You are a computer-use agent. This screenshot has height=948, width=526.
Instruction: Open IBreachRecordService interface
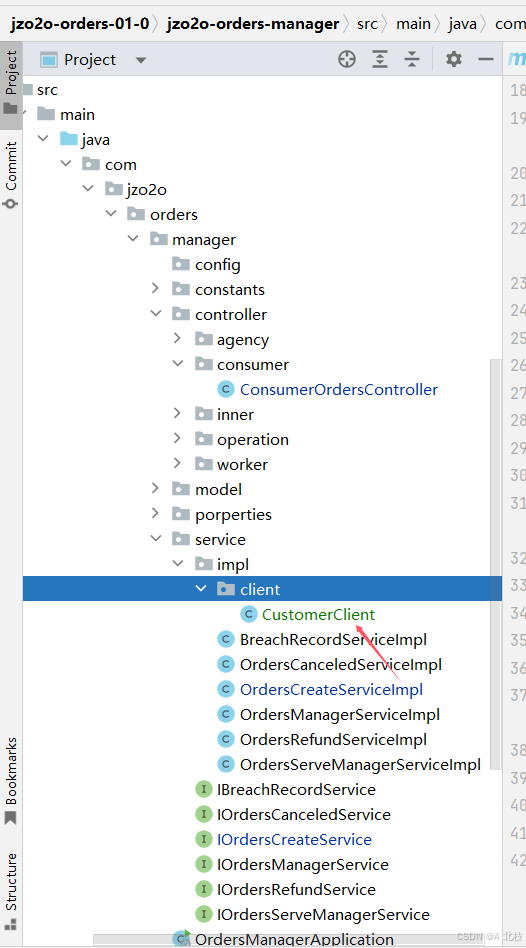point(296,790)
